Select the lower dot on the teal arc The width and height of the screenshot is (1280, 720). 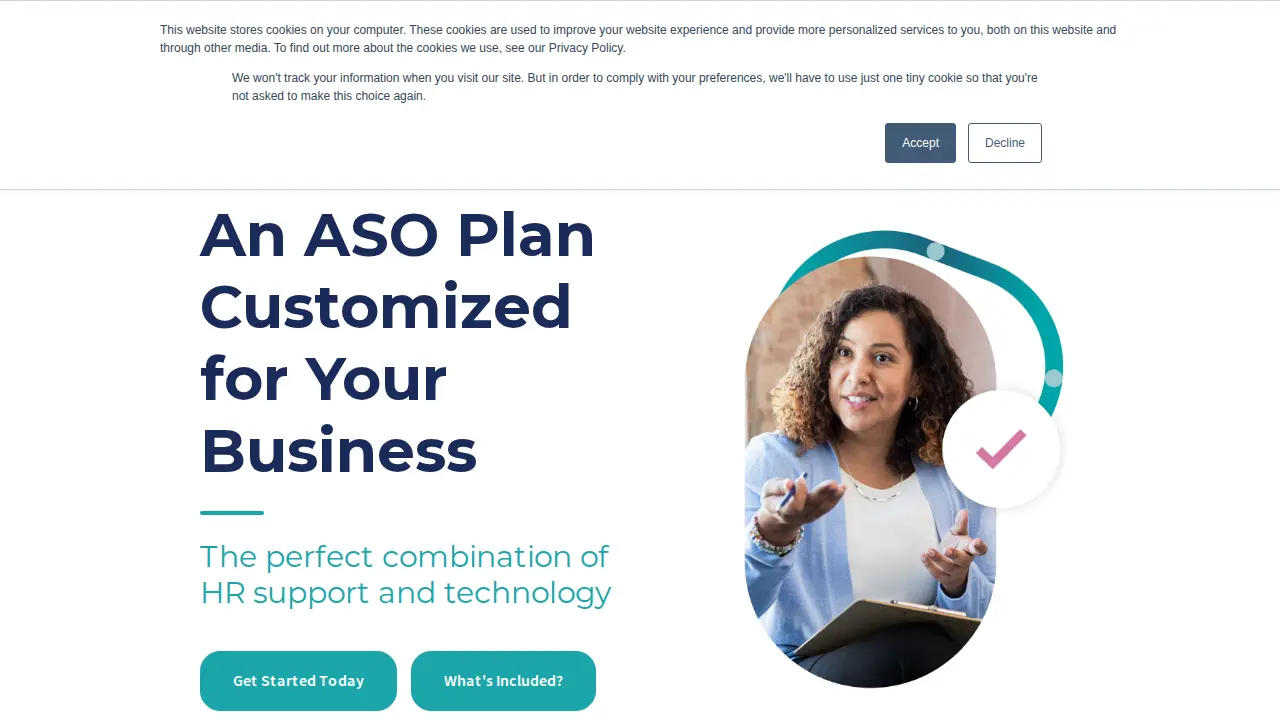tap(1053, 378)
